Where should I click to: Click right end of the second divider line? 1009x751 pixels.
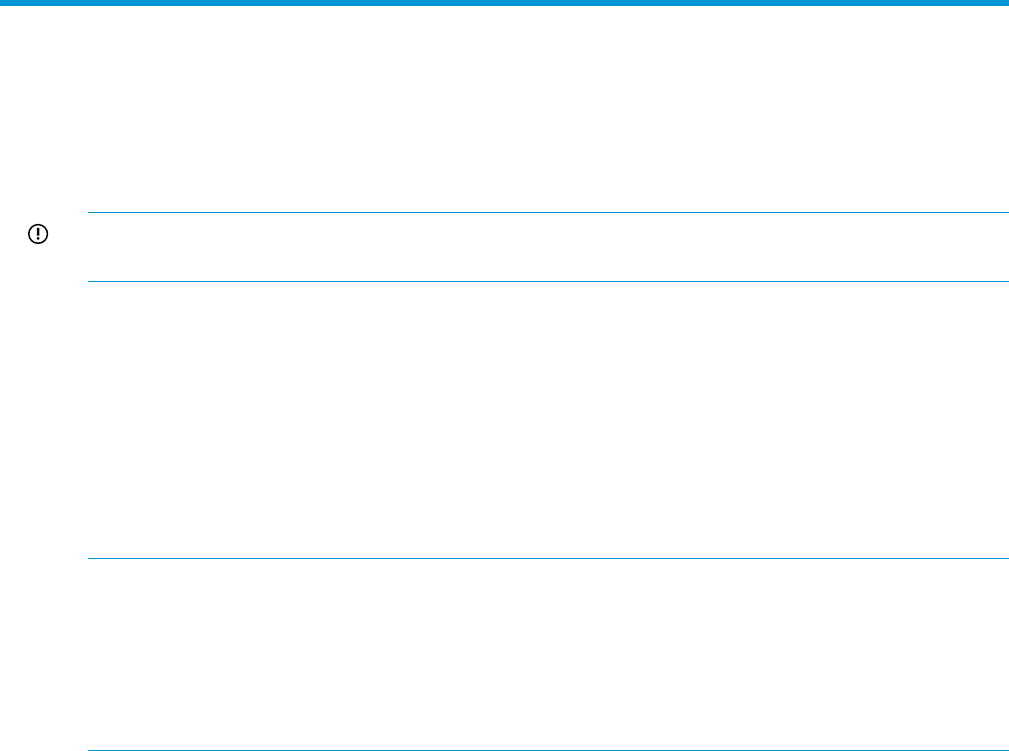click(1005, 281)
